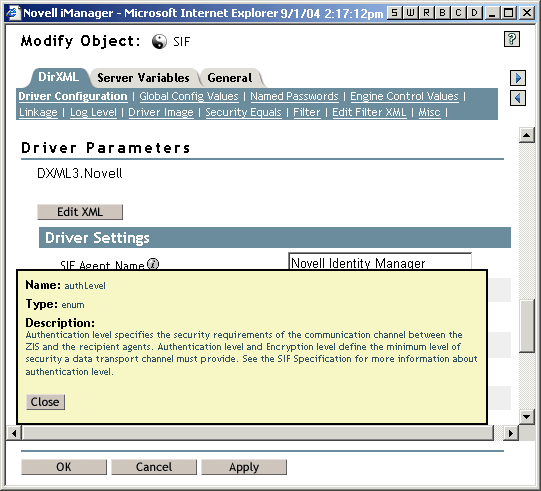Viewport: 541px width, 491px height.
Task: Click the Internet Explorer title bar icon
Action: (13, 13)
